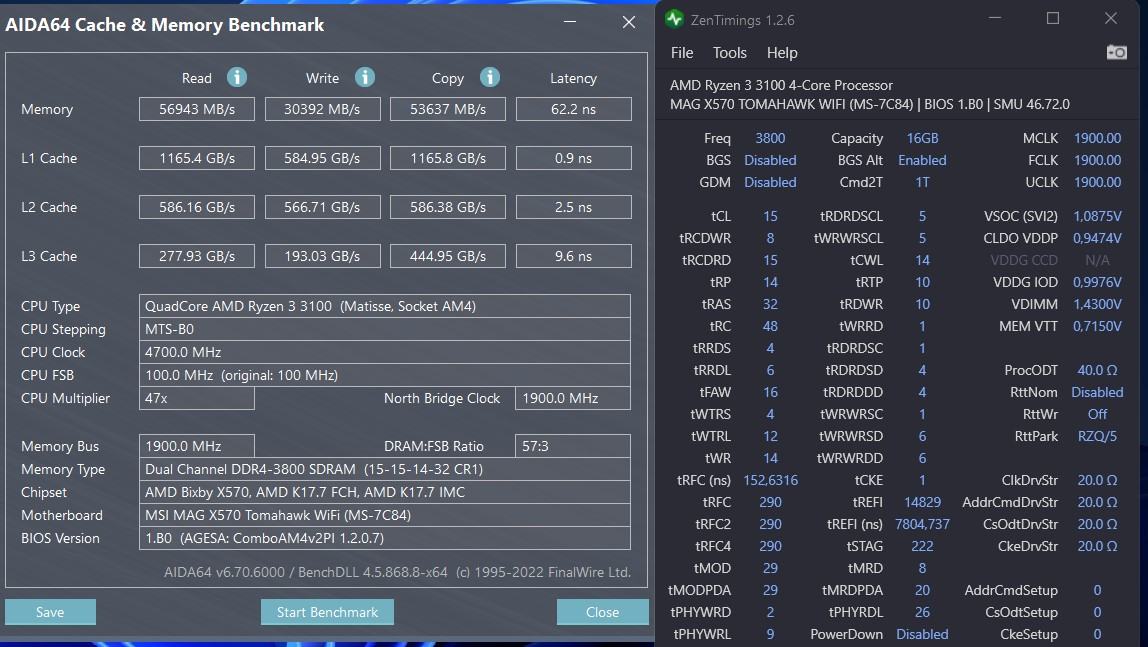The width and height of the screenshot is (1148, 647).
Task: Click the Motherboard field MSI MAG X570 Tomahawk
Action: [x=384, y=515]
